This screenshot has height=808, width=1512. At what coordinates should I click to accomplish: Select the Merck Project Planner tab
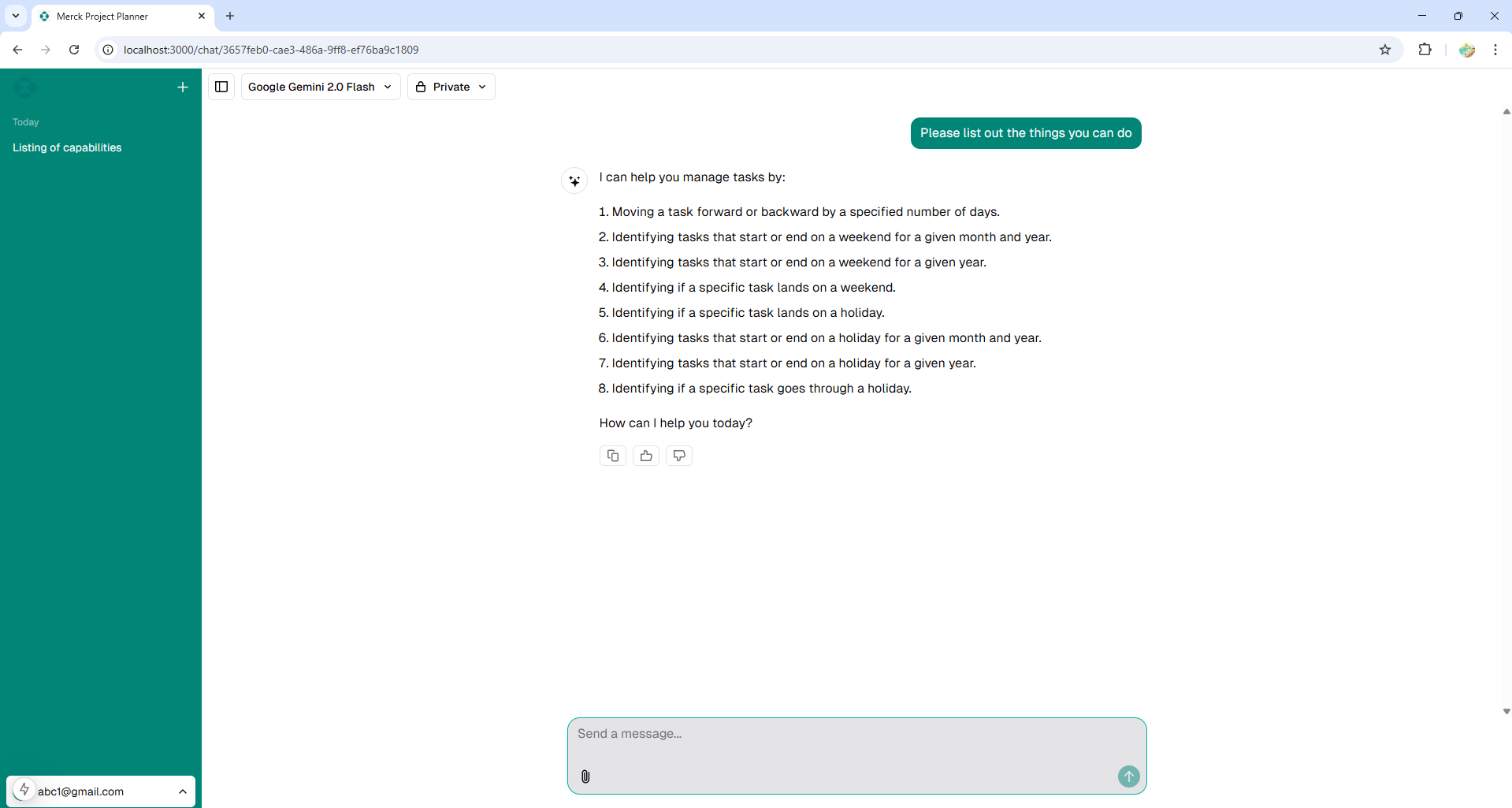coord(118,16)
